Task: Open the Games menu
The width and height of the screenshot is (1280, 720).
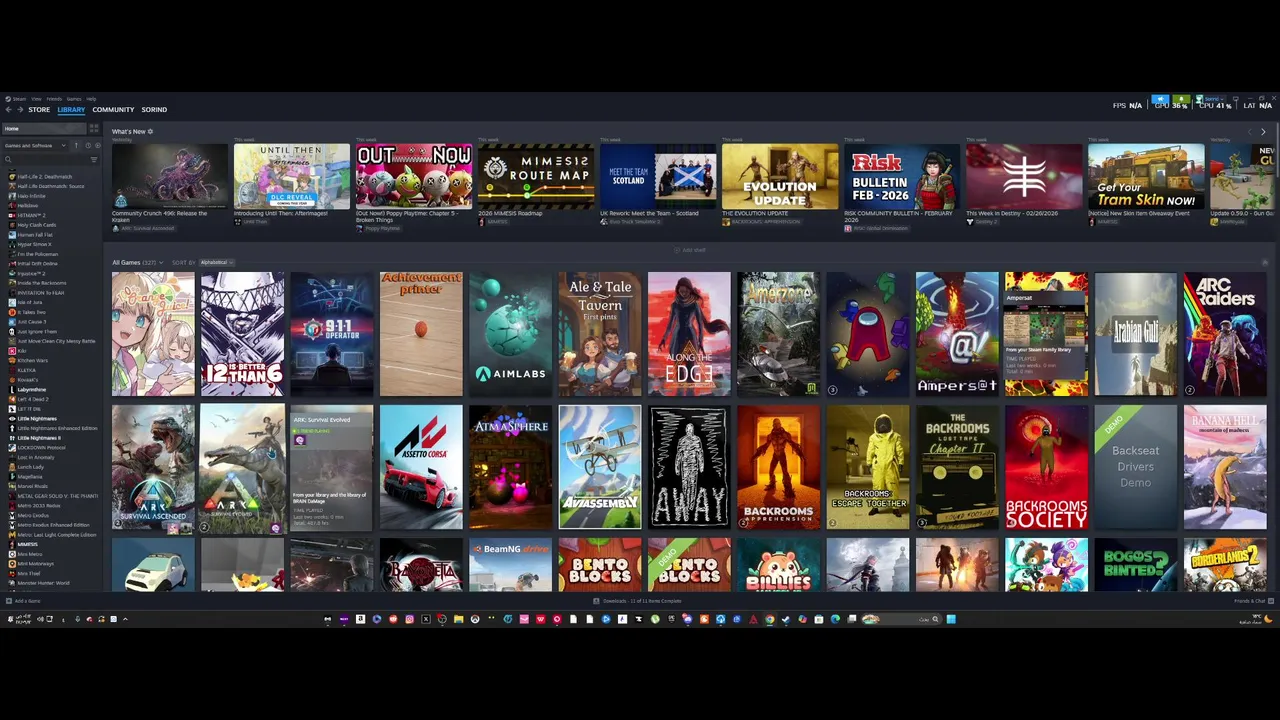Action: pos(74,99)
